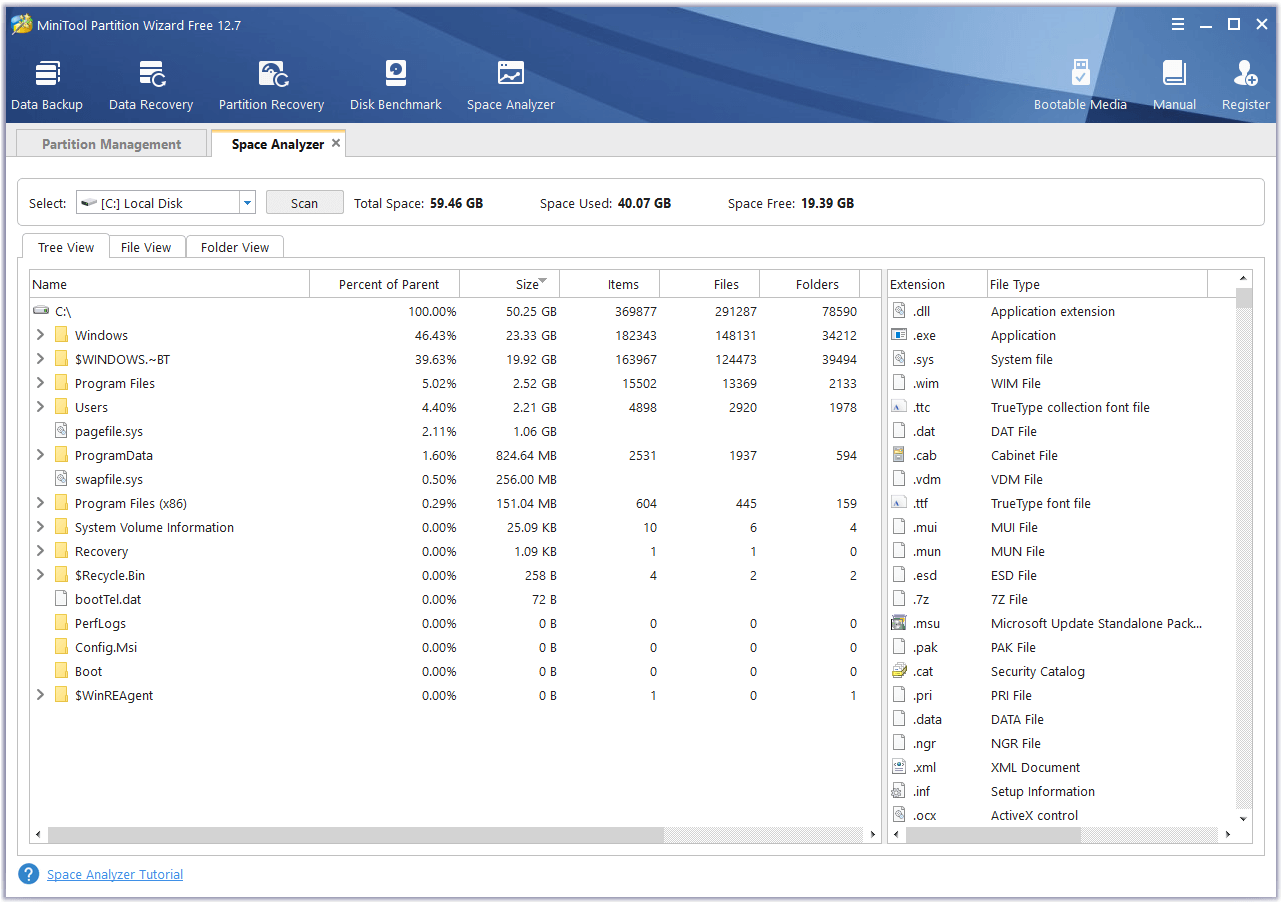1284x904 pixels.
Task: Switch to the Partition Management tab
Action: coord(111,144)
